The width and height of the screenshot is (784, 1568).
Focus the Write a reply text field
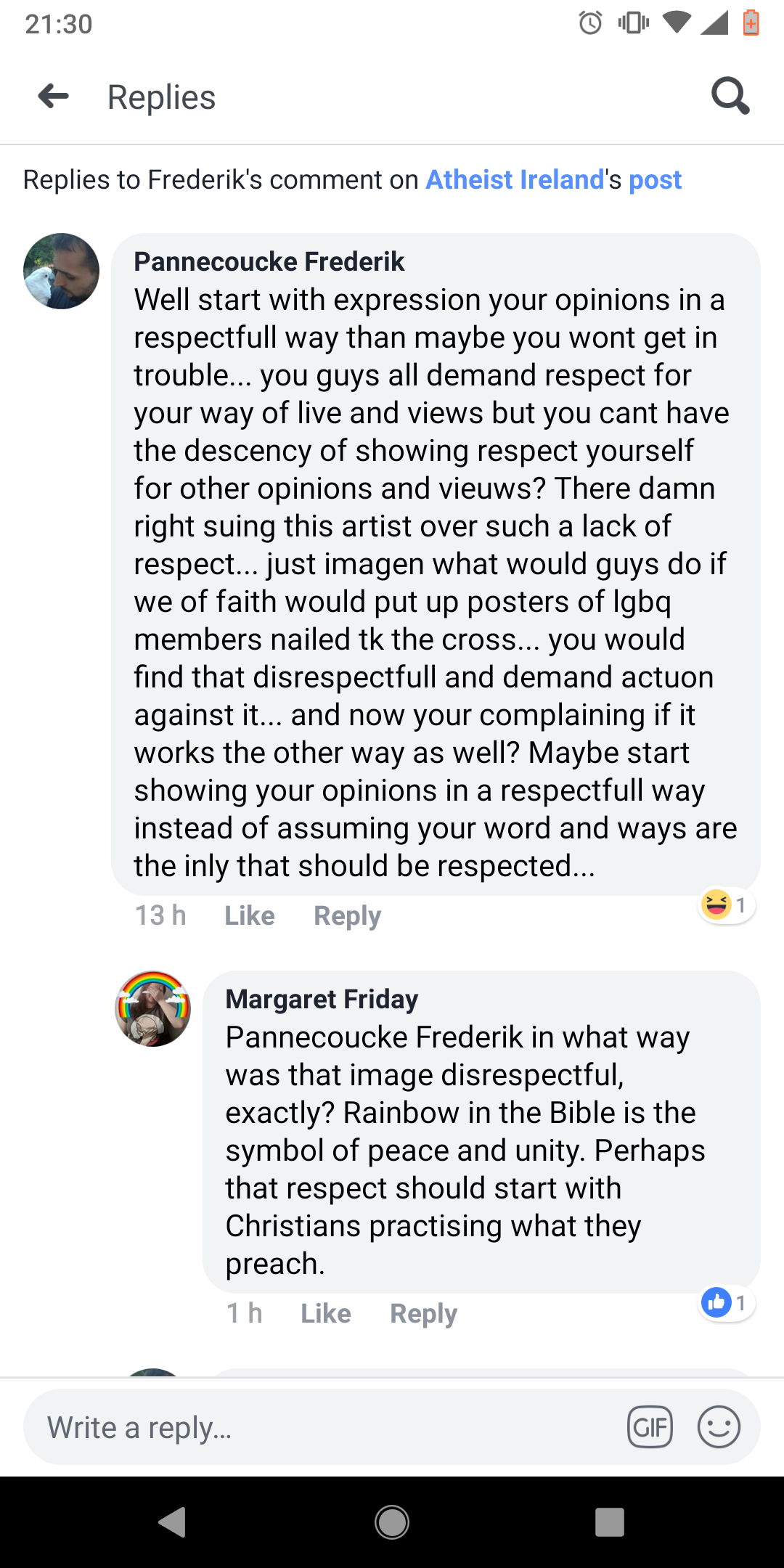pos(319,1427)
